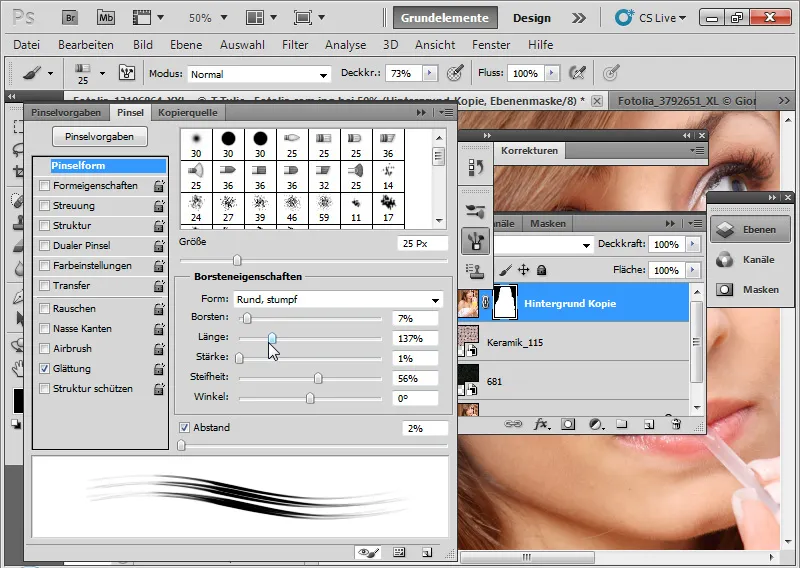Enable tablet pressure for opacity icon
Screen dimensions: 800x568
tap(455, 73)
